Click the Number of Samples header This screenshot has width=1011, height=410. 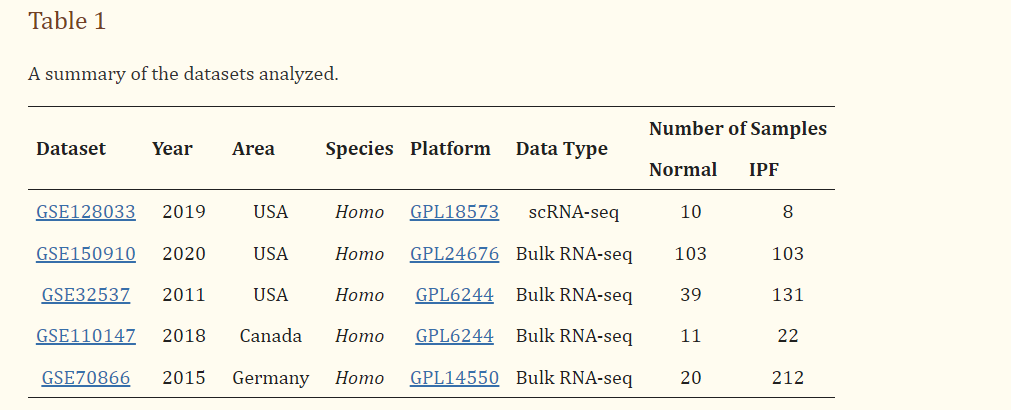tap(738, 129)
